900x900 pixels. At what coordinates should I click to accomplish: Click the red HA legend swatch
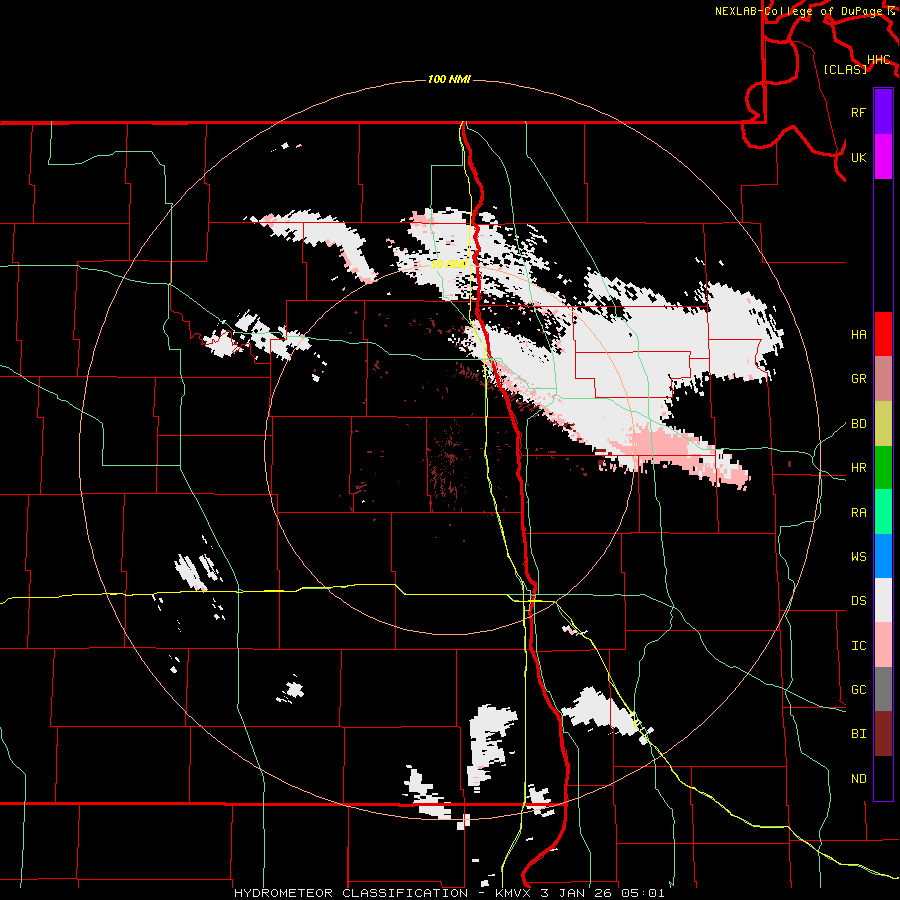click(x=883, y=334)
